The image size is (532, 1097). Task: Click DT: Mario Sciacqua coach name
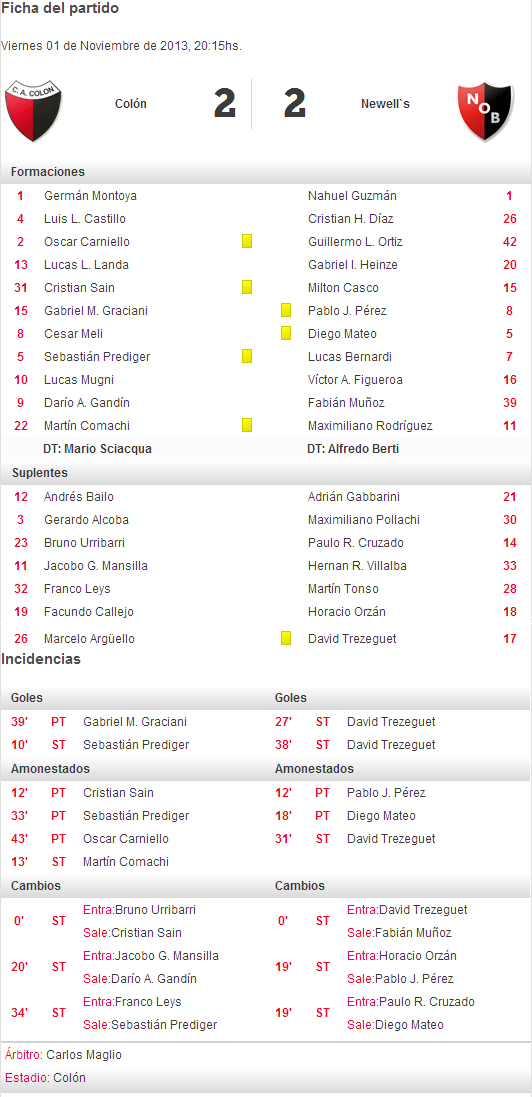coord(97,449)
